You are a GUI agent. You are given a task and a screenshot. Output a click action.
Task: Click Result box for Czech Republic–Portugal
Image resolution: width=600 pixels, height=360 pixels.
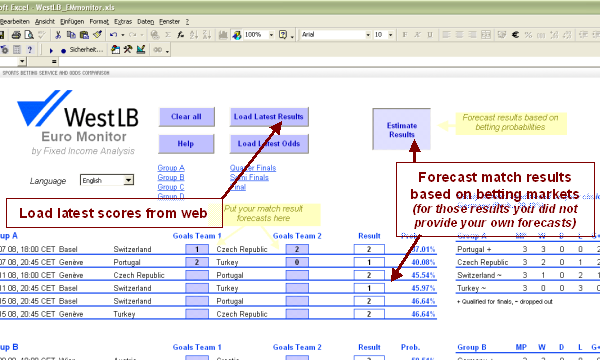pos(369,275)
